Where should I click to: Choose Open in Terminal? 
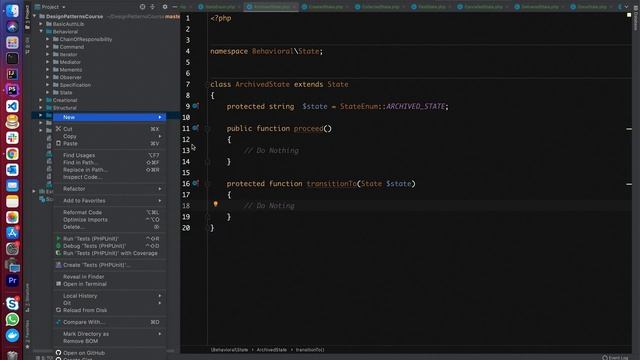tap(109, 284)
